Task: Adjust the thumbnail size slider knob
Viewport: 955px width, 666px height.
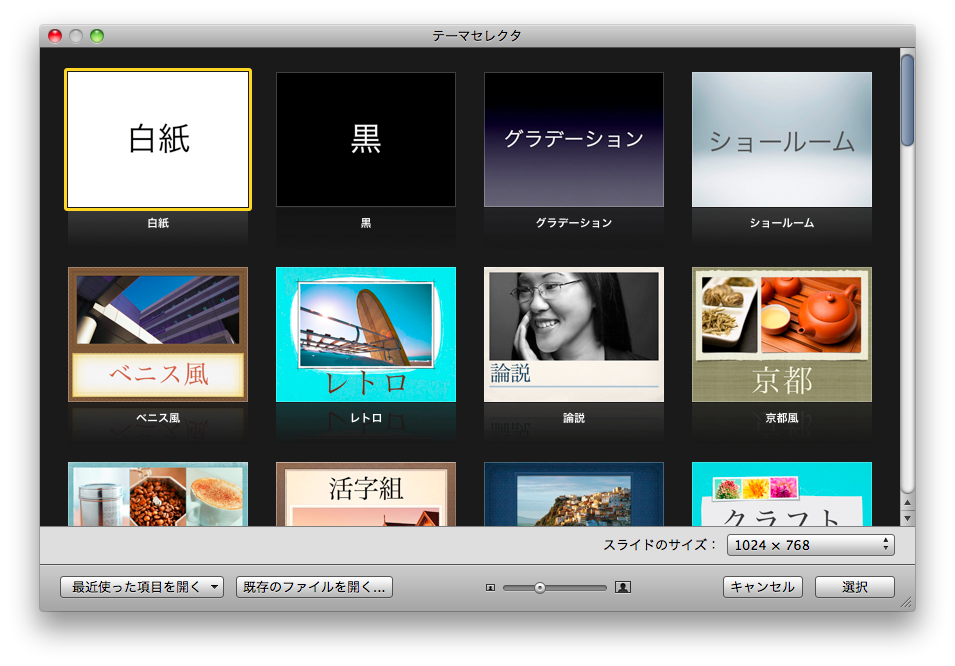Action: (540, 587)
